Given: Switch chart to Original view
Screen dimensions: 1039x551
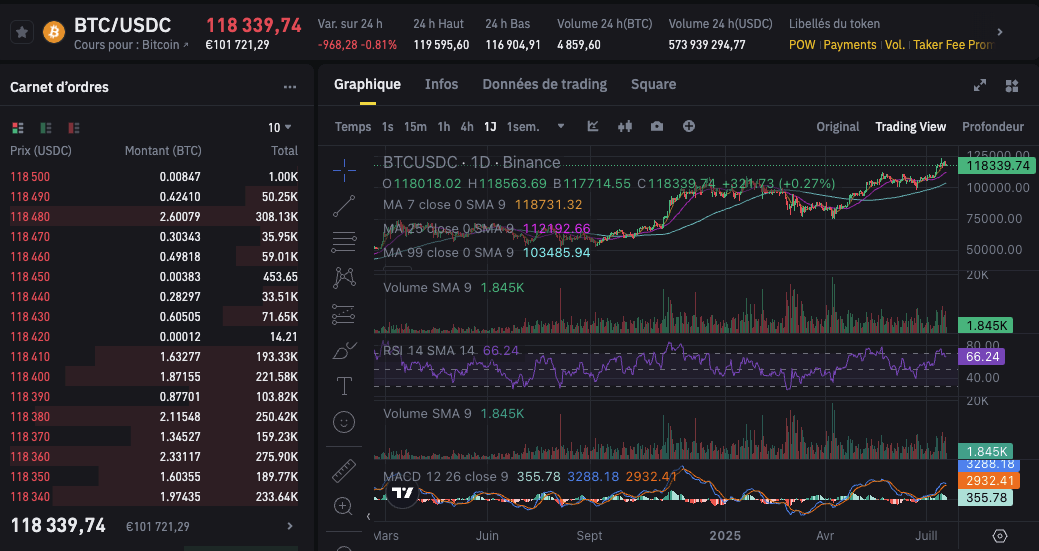Looking at the screenshot, I should 838,126.
